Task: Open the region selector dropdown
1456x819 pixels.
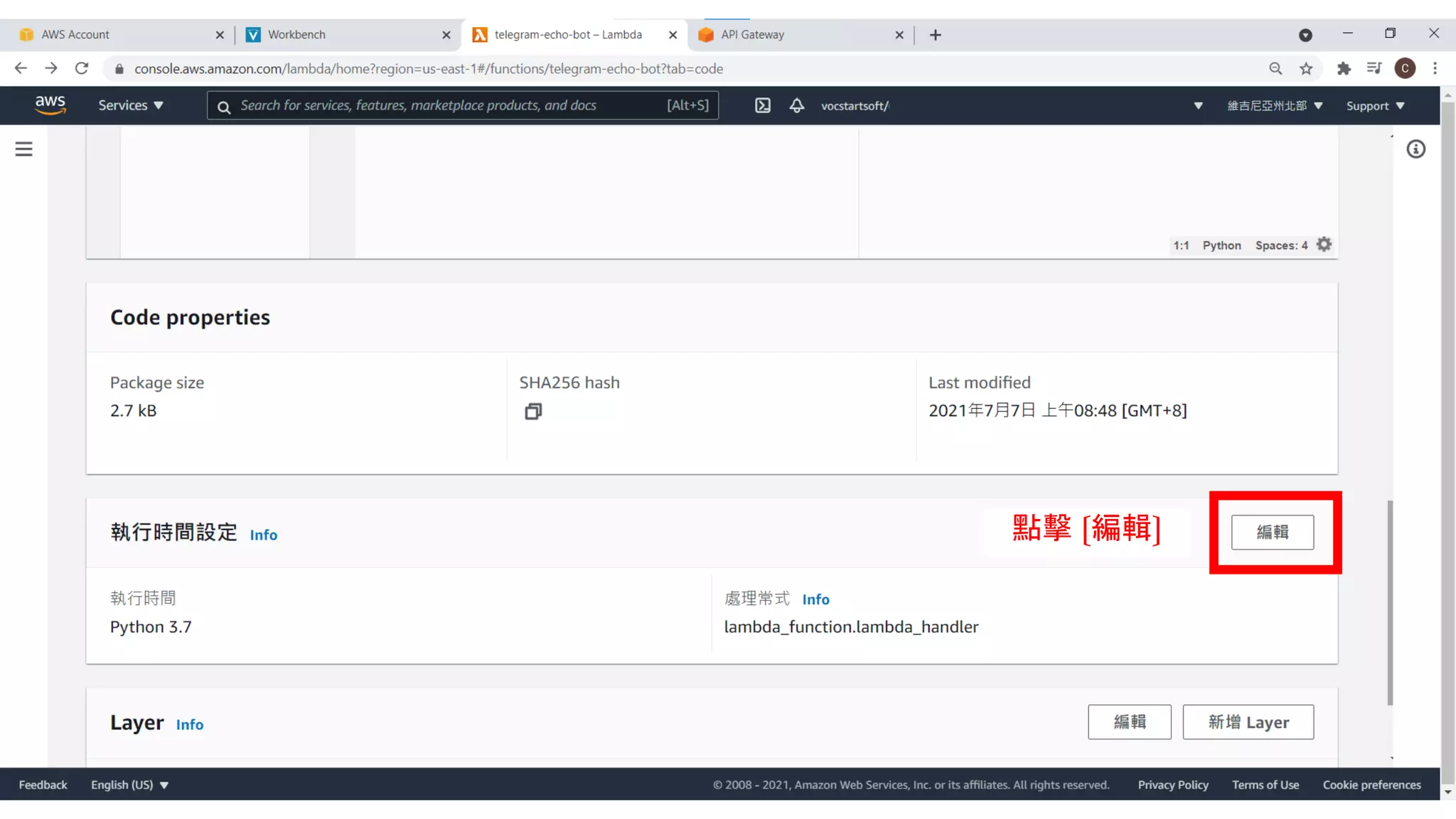Action: point(1275,106)
